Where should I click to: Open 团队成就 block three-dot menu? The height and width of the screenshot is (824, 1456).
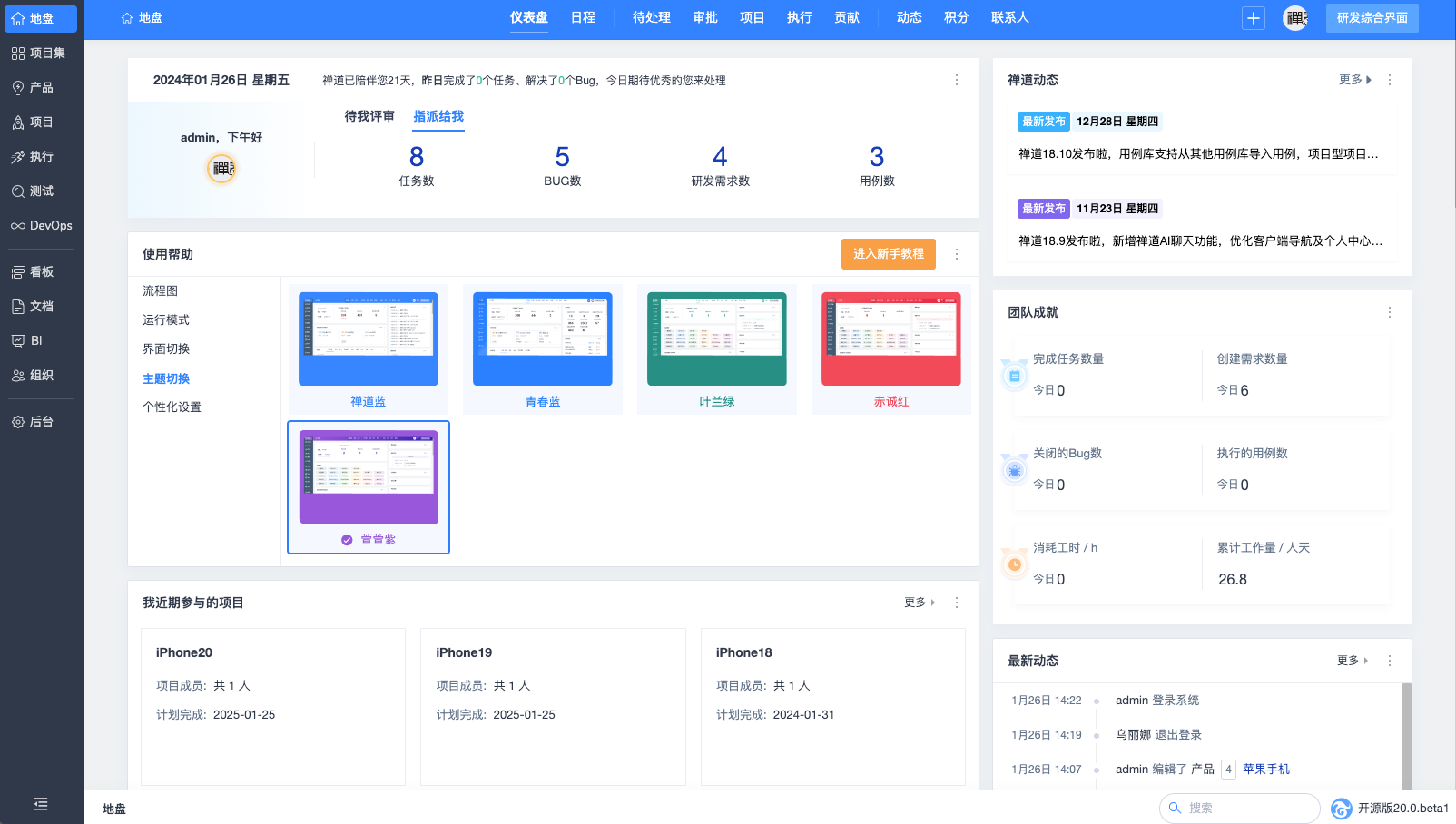pos(1390,312)
